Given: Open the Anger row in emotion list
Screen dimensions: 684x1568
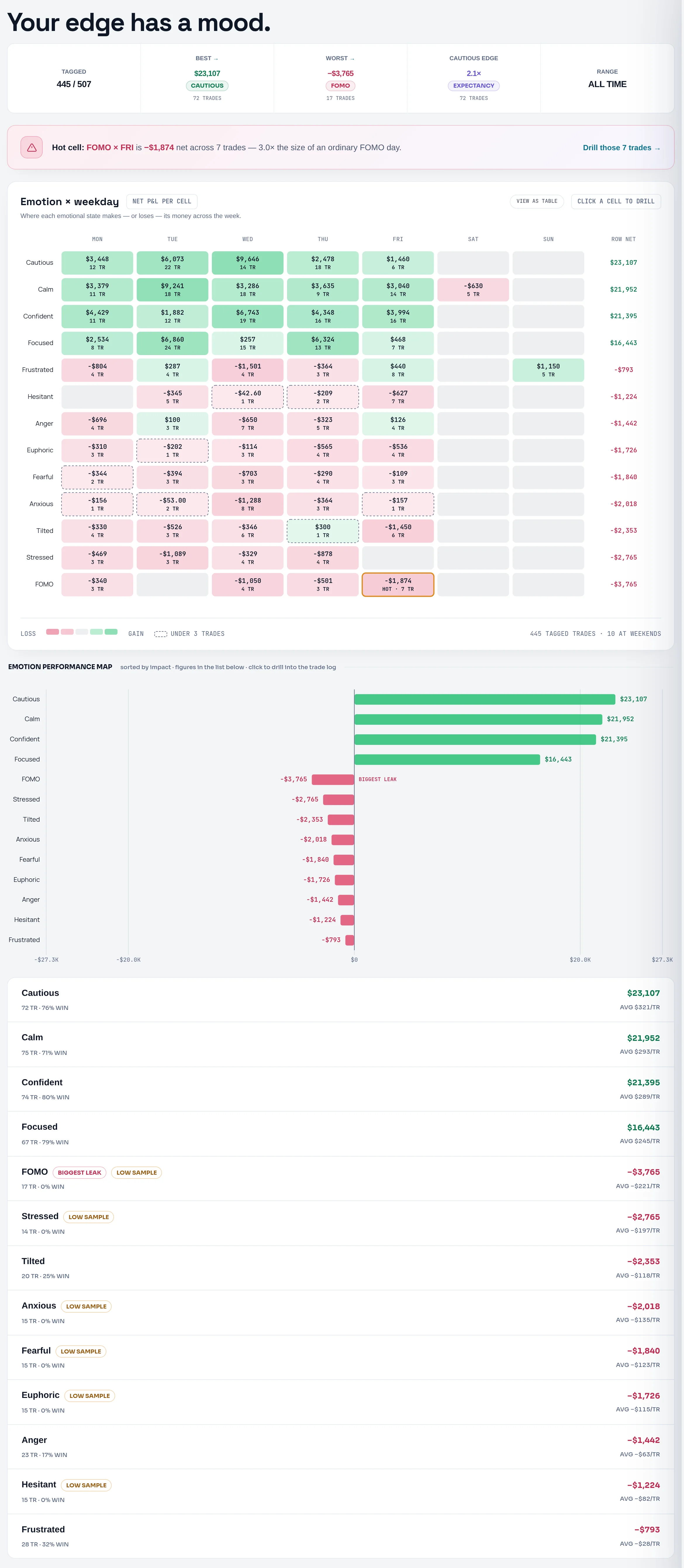Looking at the screenshot, I should (341, 1447).
